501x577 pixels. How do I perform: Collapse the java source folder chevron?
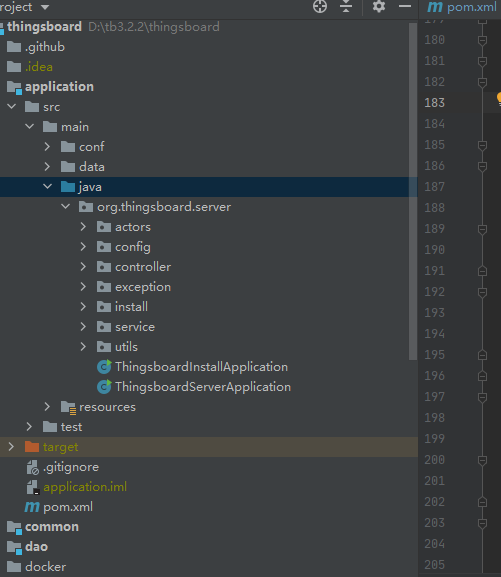(x=47, y=187)
